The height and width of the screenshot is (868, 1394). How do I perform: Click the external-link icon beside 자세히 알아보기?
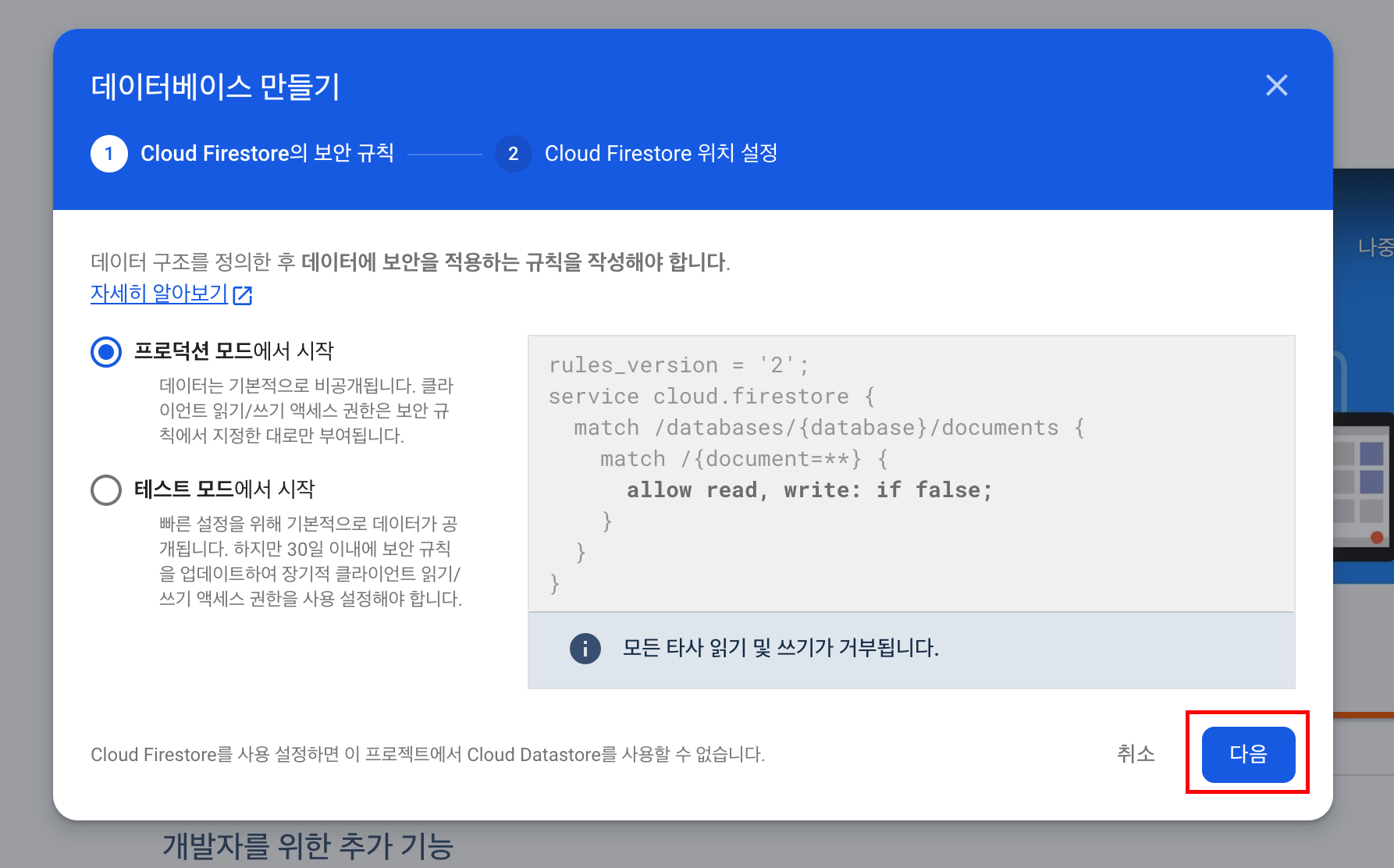point(243,295)
